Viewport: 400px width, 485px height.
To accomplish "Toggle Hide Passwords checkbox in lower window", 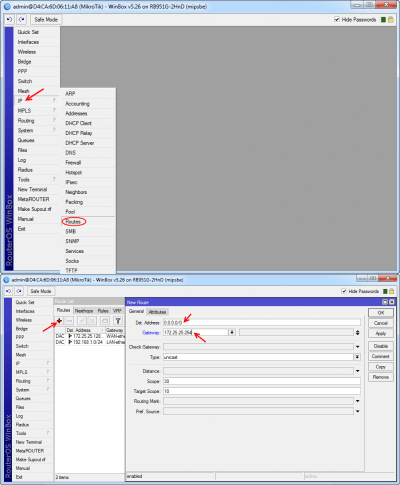I will tap(344, 291).
